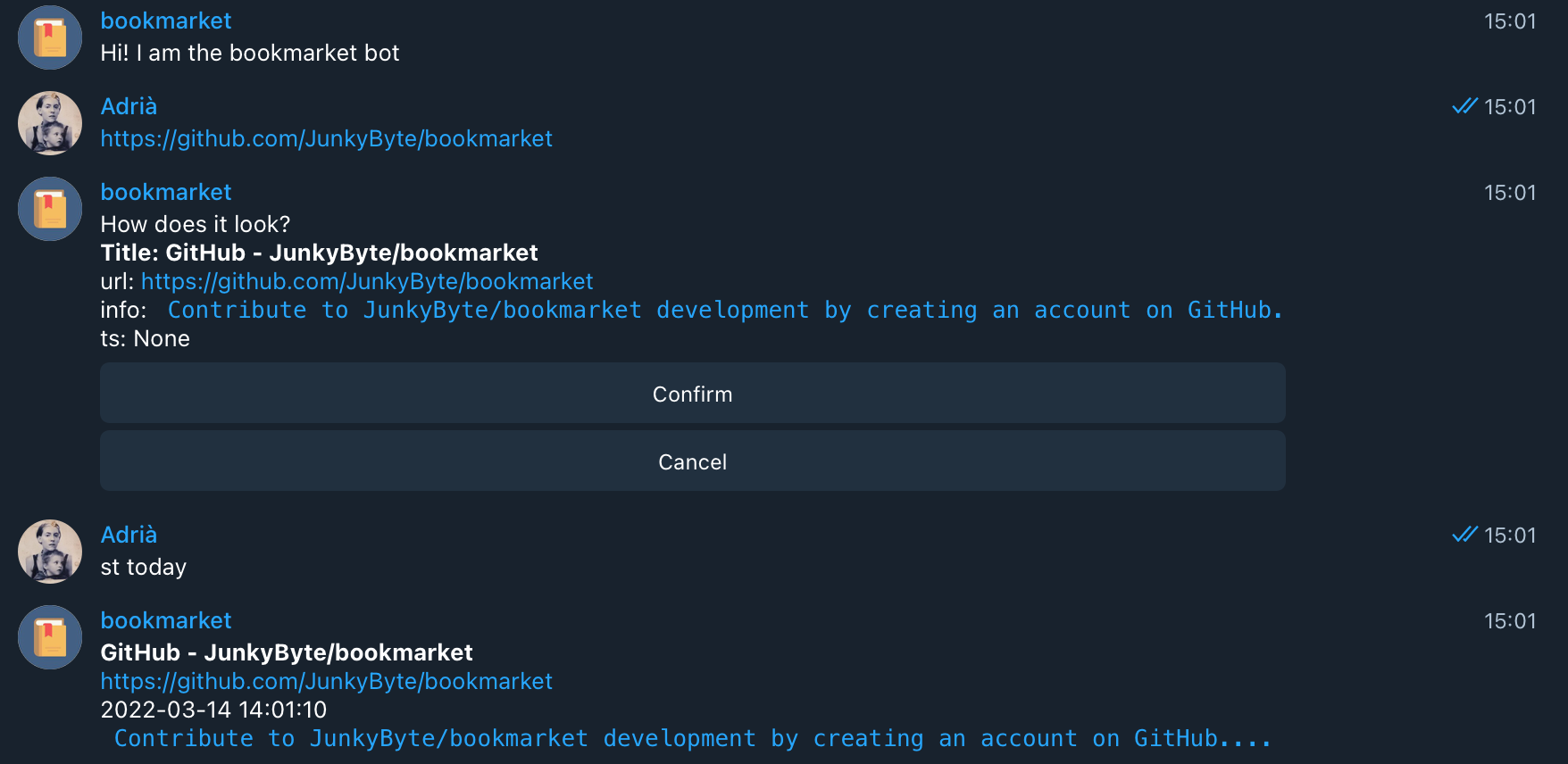
Task: Click bookmarket avatar beside "How does it look?"
Action: coord(50,209)
